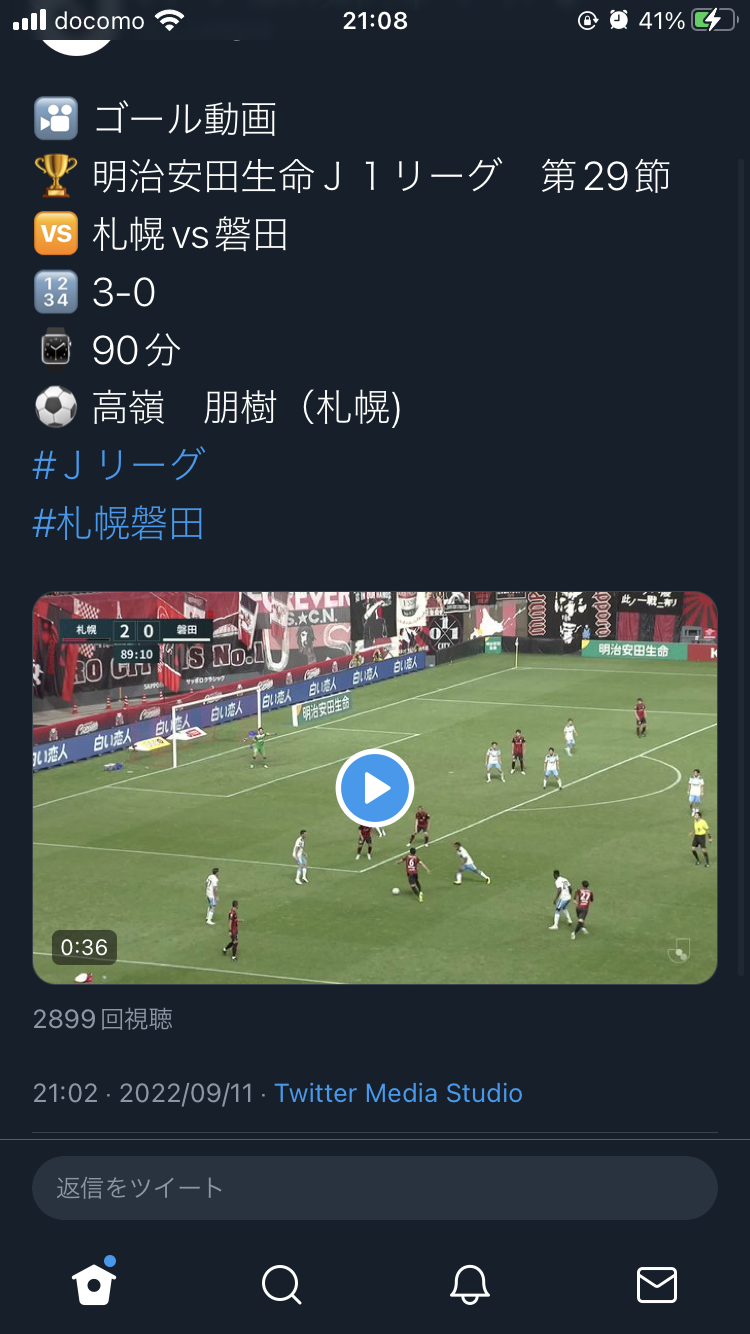Viewport: 750px width, 1334px height.
Task: Tap the Wi-Fi status icon
Action: tap(171, 21)
